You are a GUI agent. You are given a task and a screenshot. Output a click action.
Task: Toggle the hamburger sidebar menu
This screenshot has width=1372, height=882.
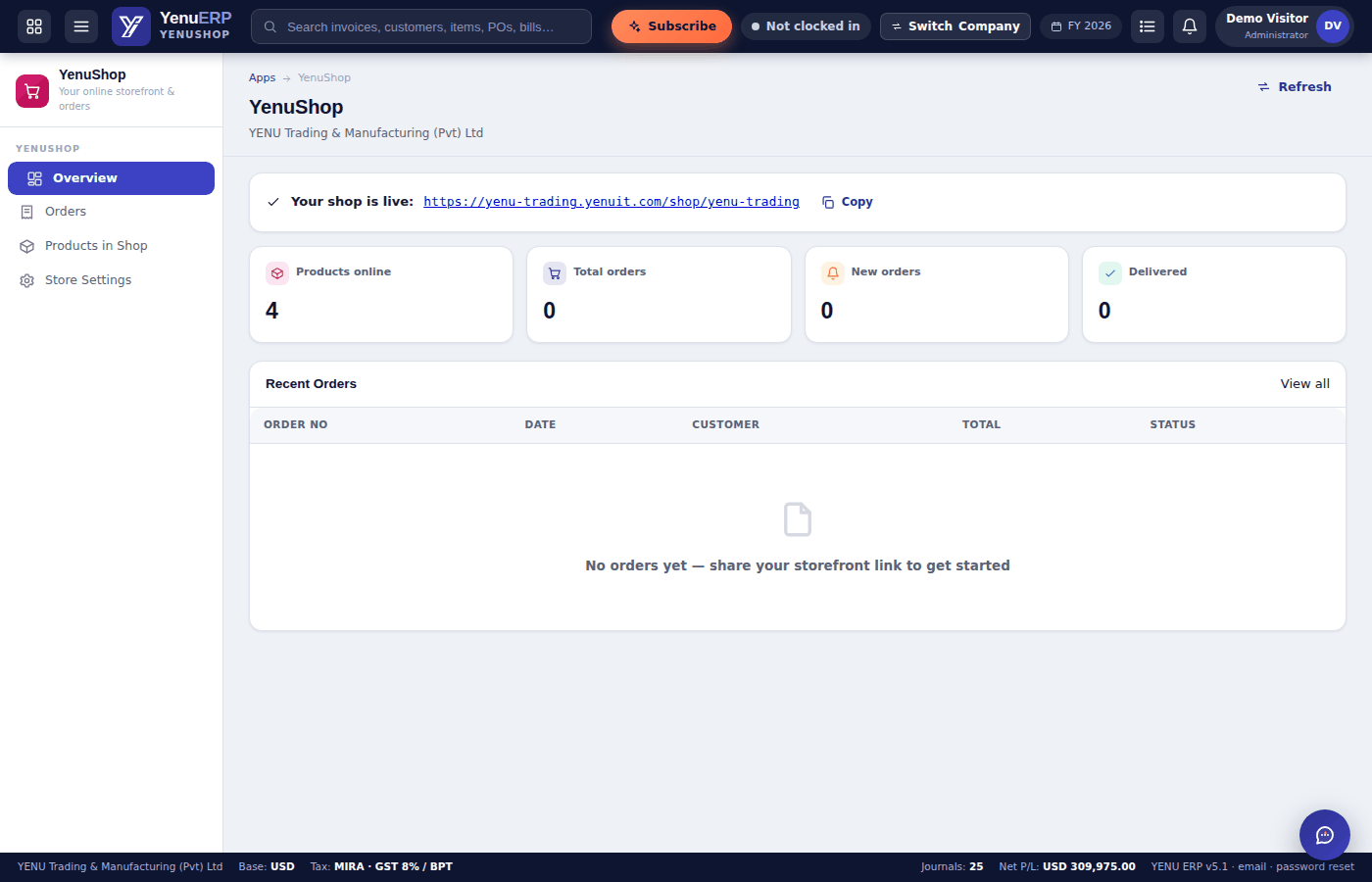click(x=81, y=26)
